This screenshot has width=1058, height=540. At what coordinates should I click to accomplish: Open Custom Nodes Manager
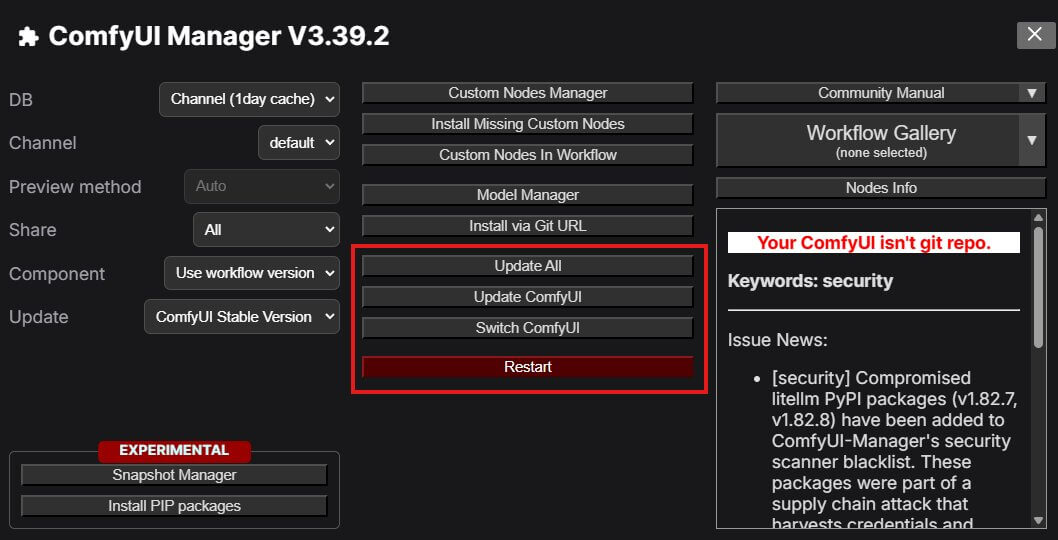coord(528,93)
